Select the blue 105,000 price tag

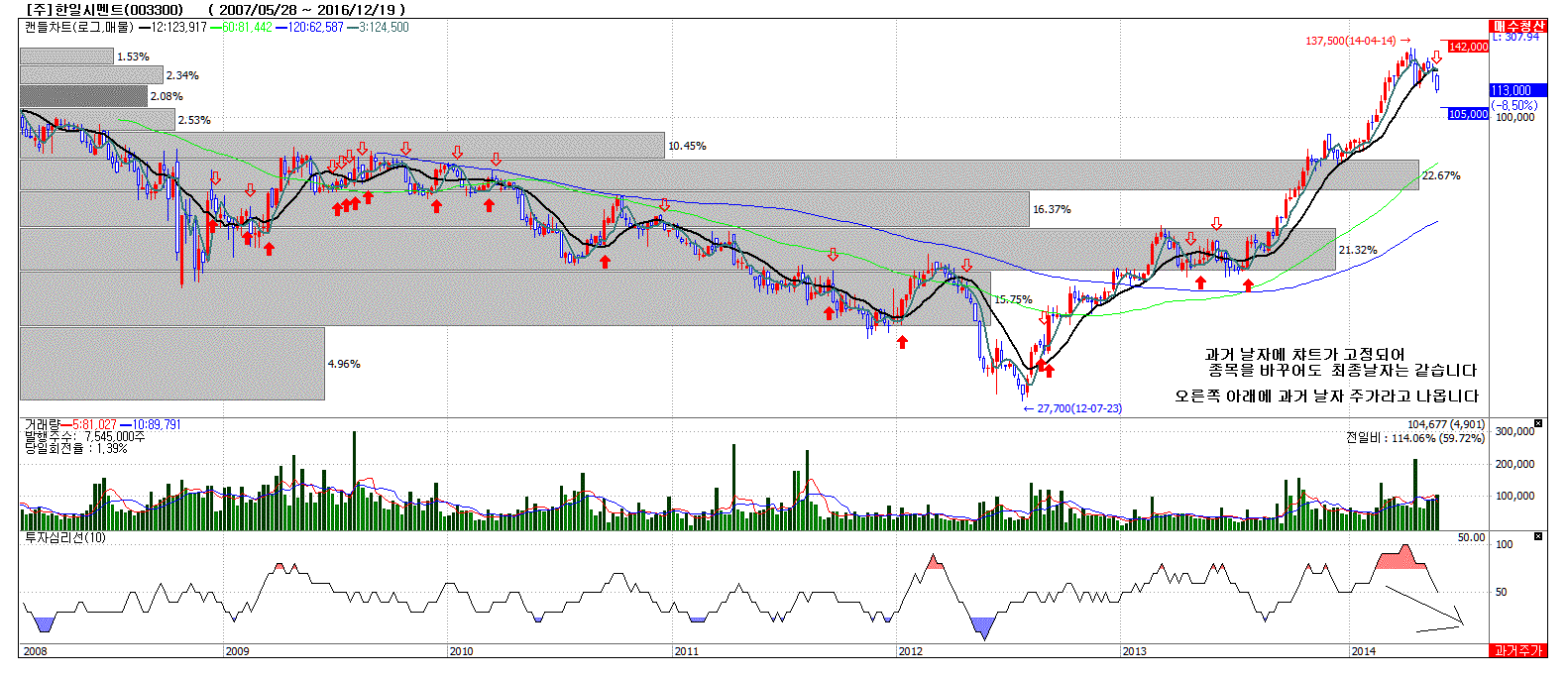tap(1468, 114)
